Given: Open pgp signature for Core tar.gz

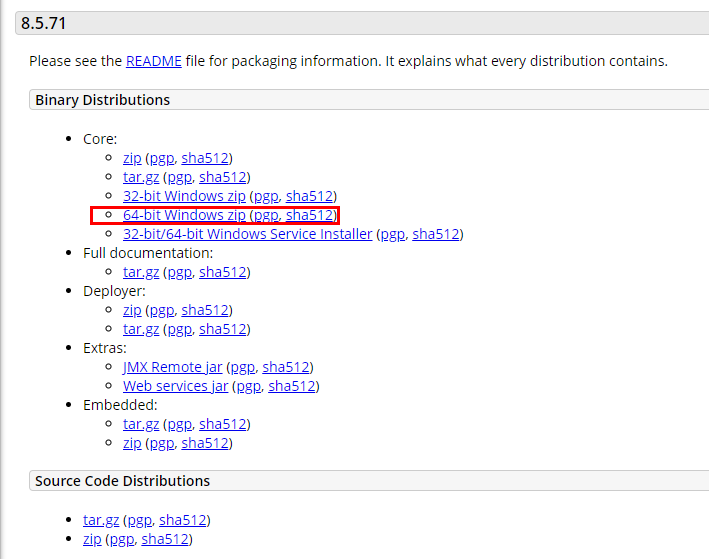Looking at the screenshot, I should (x=180, y=177).
